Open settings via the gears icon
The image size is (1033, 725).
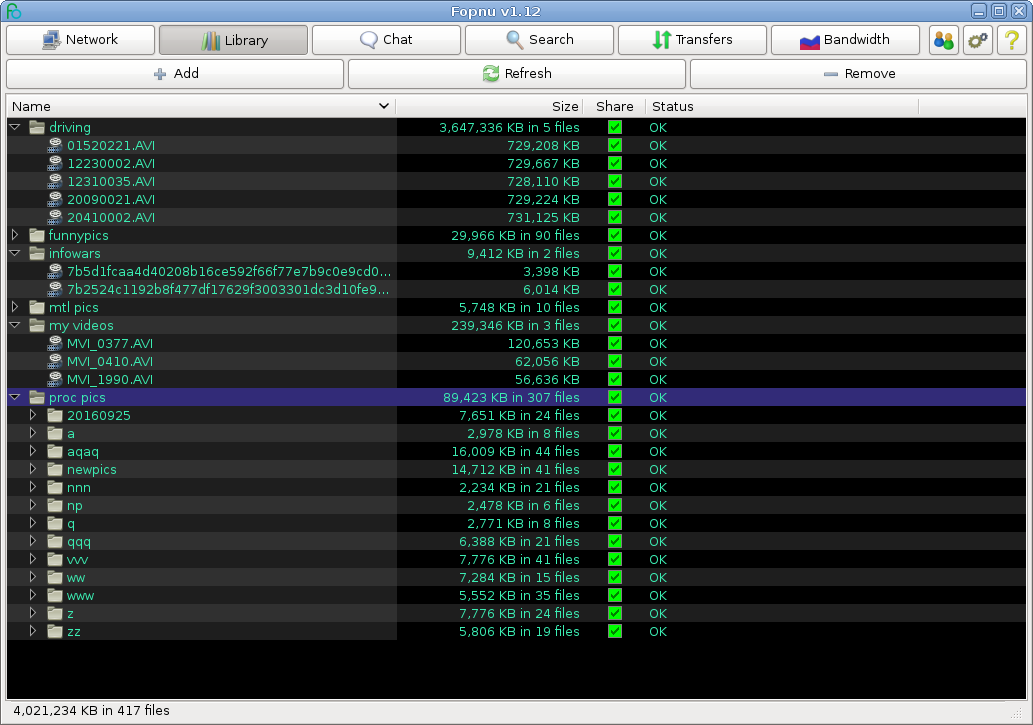click(977, 40)
